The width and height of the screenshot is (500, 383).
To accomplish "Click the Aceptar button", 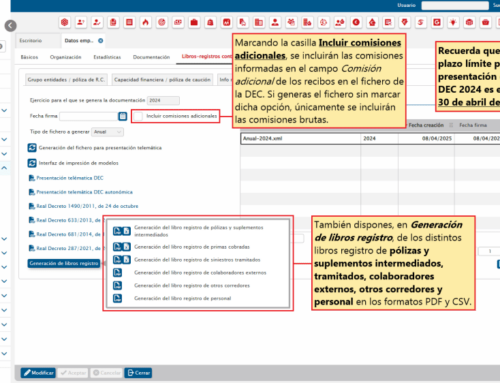I will pos(73,373).
